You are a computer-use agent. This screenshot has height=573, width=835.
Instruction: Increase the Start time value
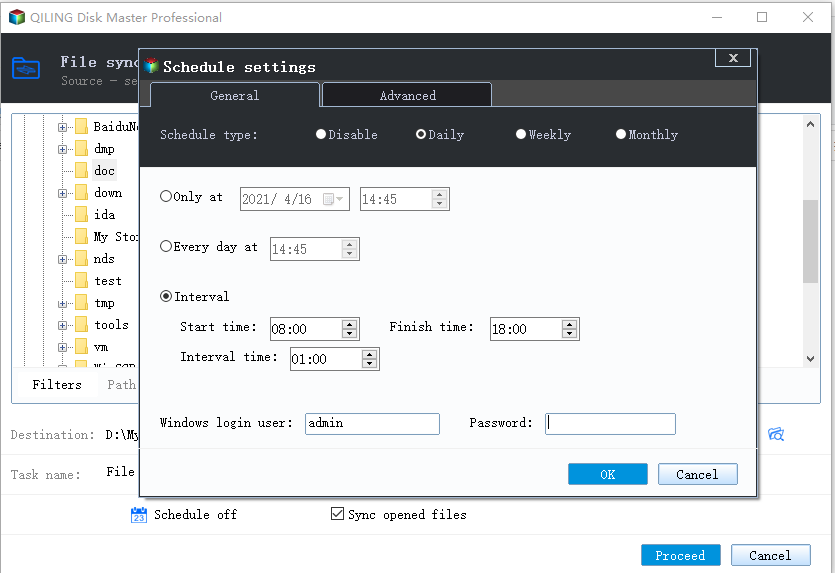coord(349,324)
